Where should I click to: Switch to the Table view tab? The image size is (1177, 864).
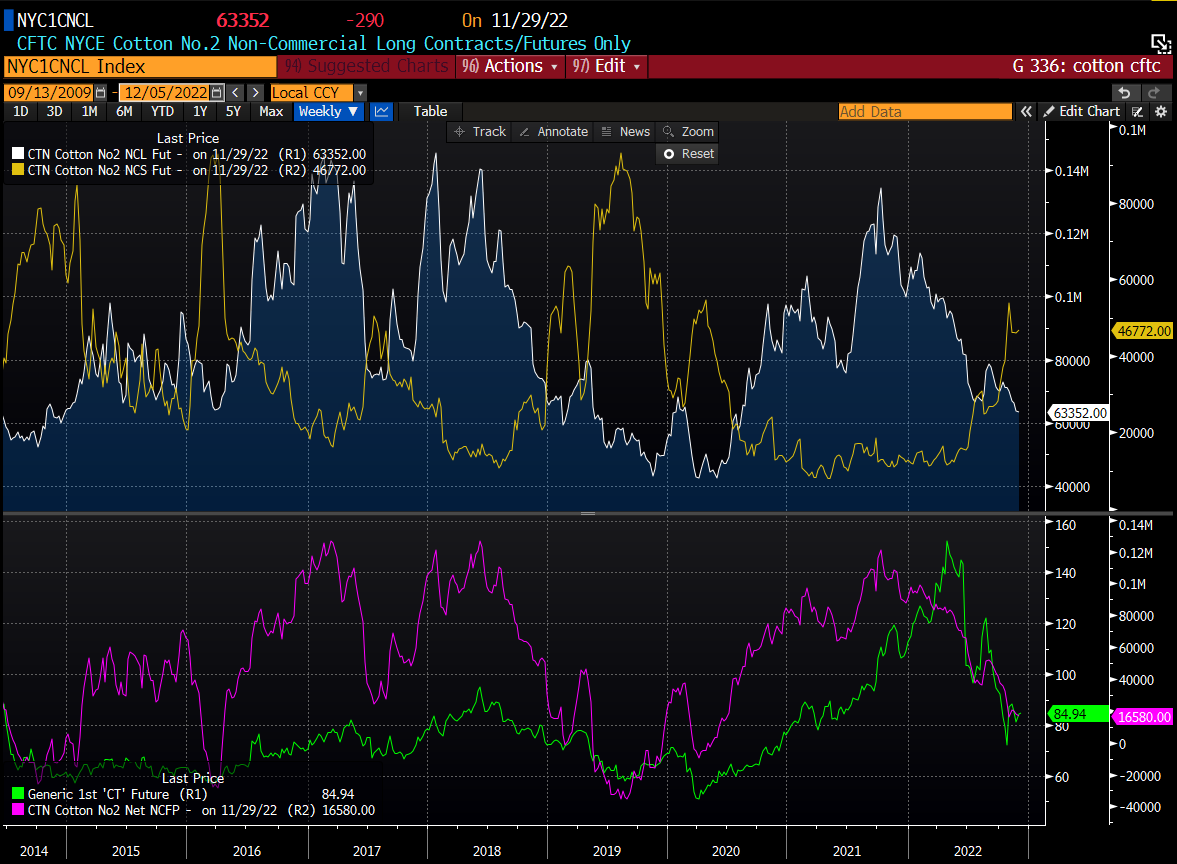(x=430, y=112)
